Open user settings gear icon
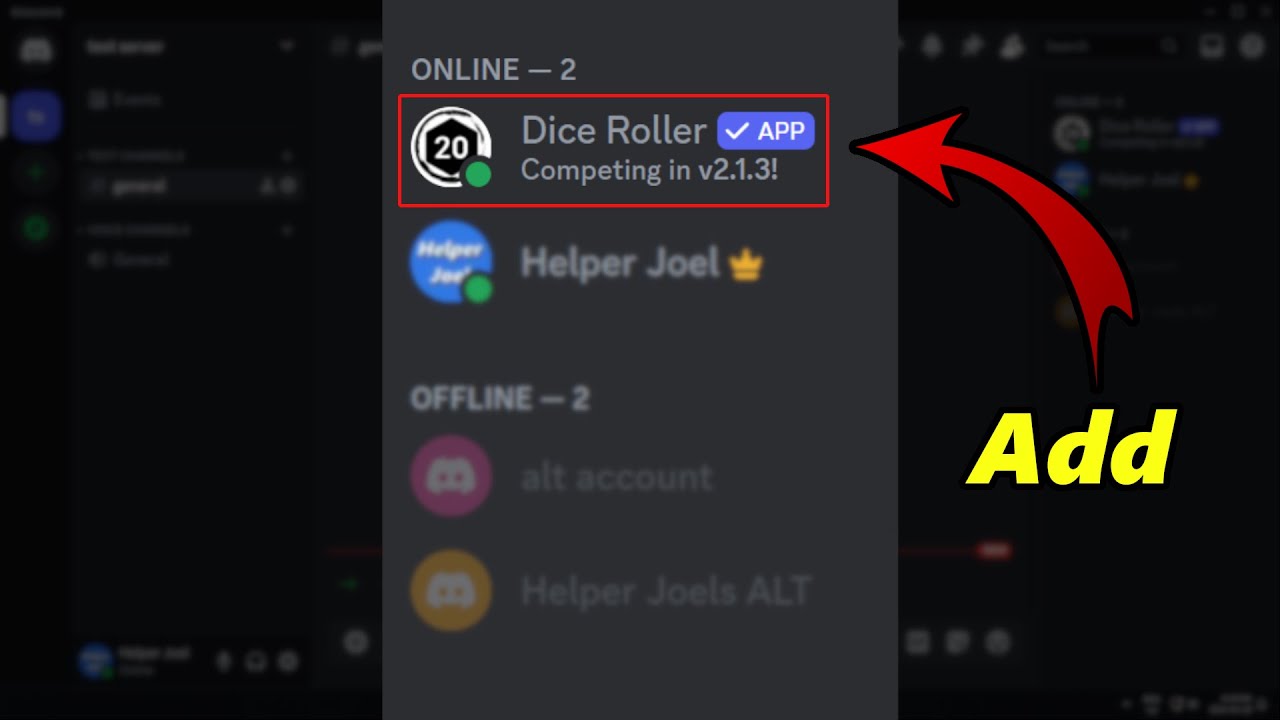Image resolution: width=1280 pixels, height=720 pixels. (288, 661)
